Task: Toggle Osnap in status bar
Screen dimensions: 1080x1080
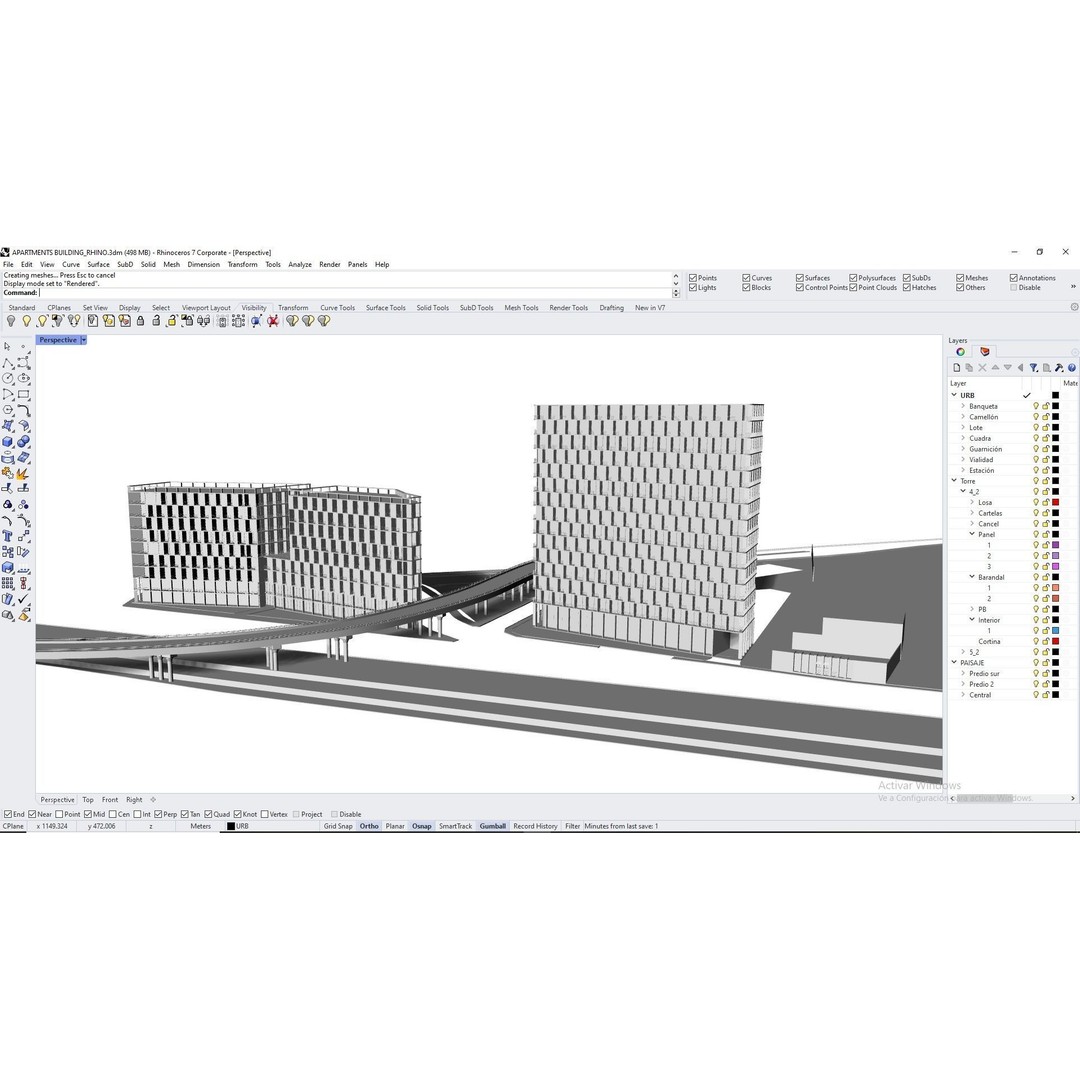Action: (422, 826)
